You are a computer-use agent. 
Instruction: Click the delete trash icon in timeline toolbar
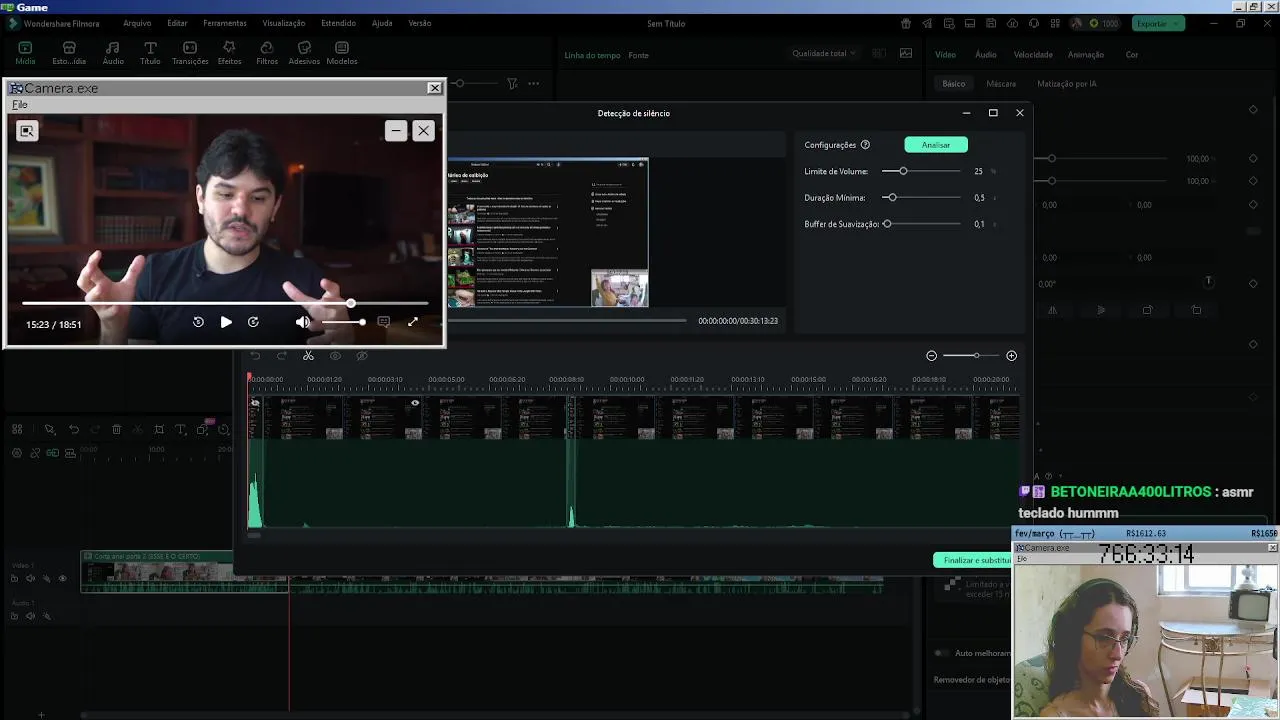click(116, 429)
